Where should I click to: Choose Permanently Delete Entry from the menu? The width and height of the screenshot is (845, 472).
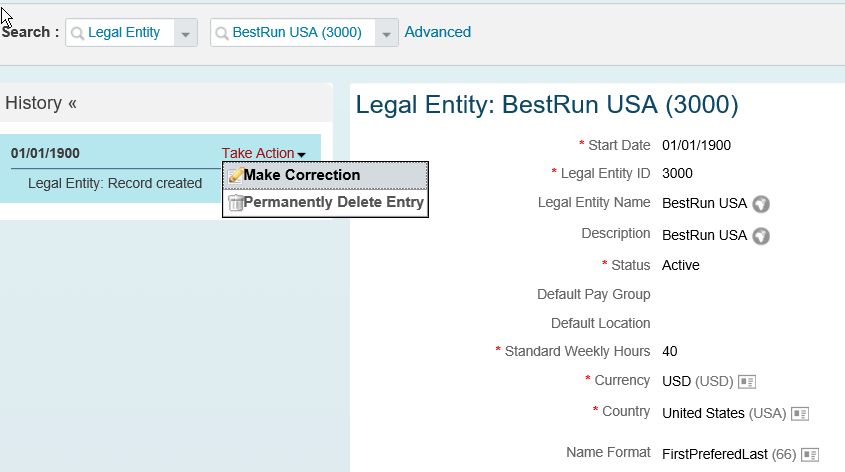tap(325, 203)
